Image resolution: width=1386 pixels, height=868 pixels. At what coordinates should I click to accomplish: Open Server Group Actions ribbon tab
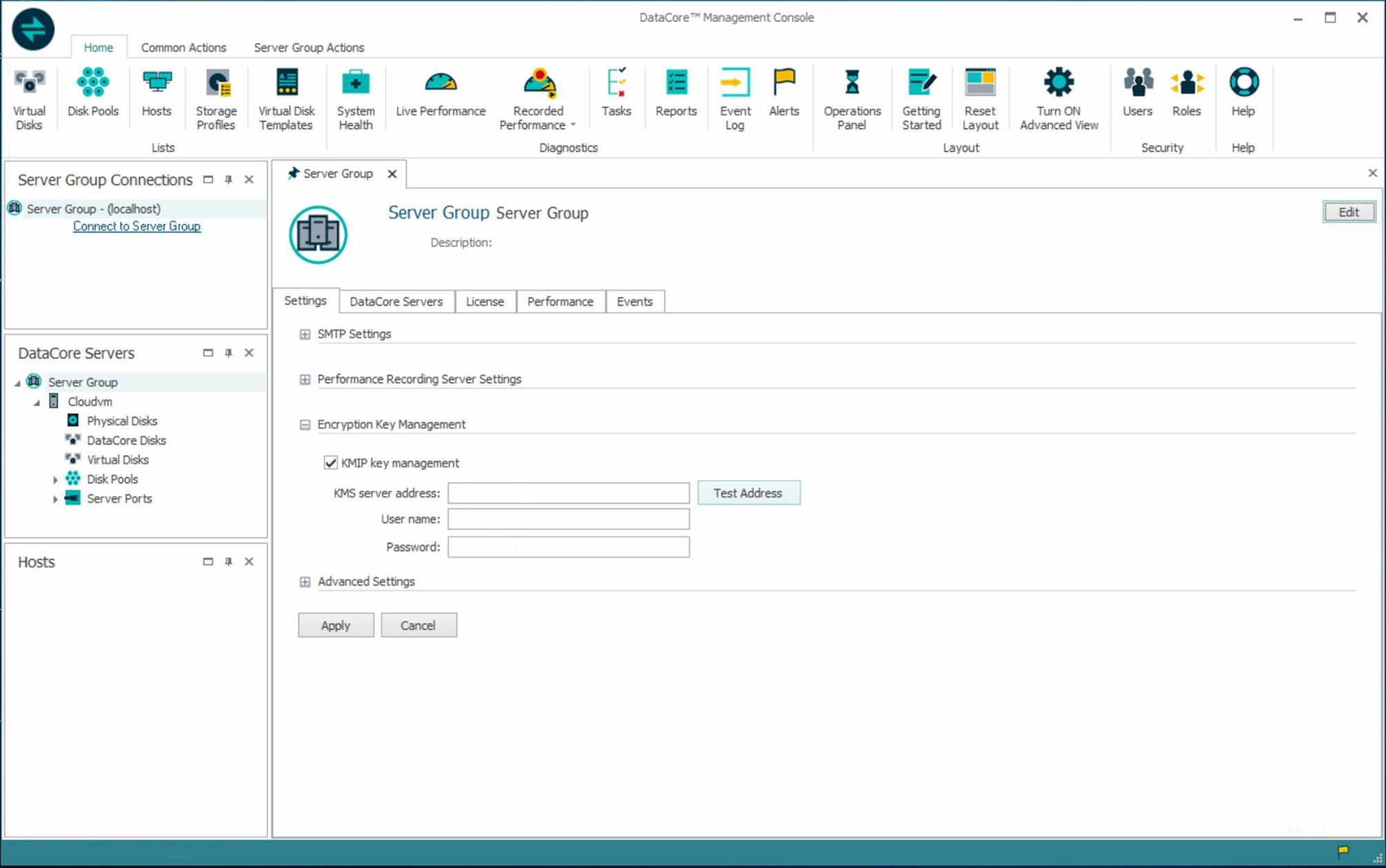coord(309,48)
